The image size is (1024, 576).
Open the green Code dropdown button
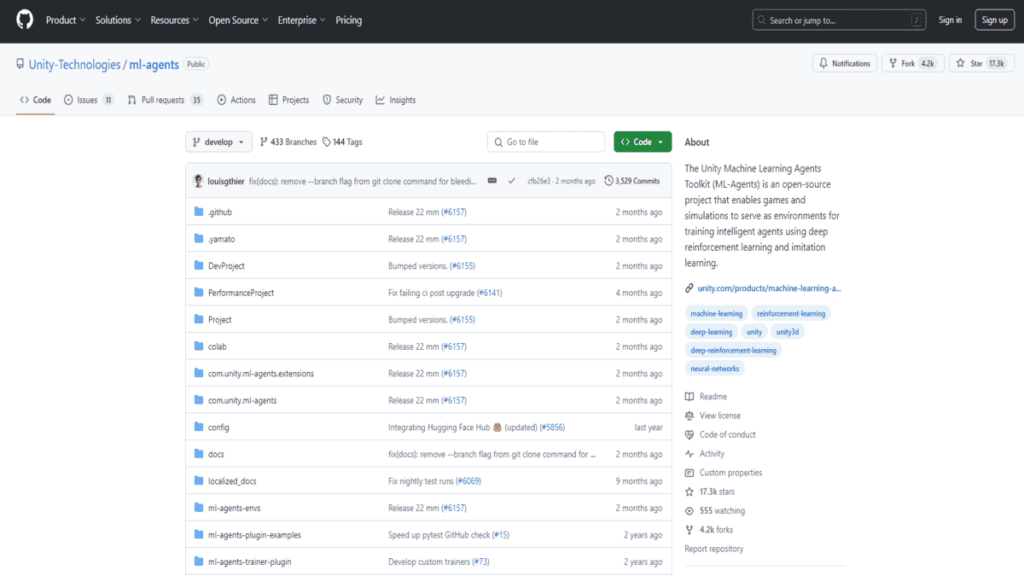tap(643, 142)
